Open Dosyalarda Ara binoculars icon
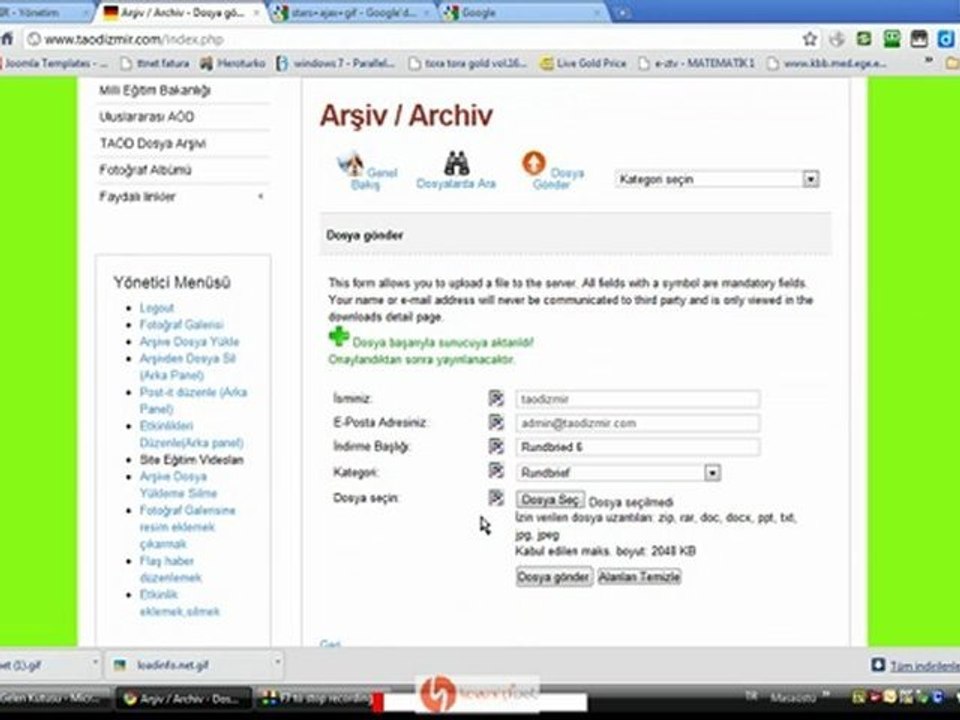The height and width of the screenshot is (720, 960). point(457,163)
